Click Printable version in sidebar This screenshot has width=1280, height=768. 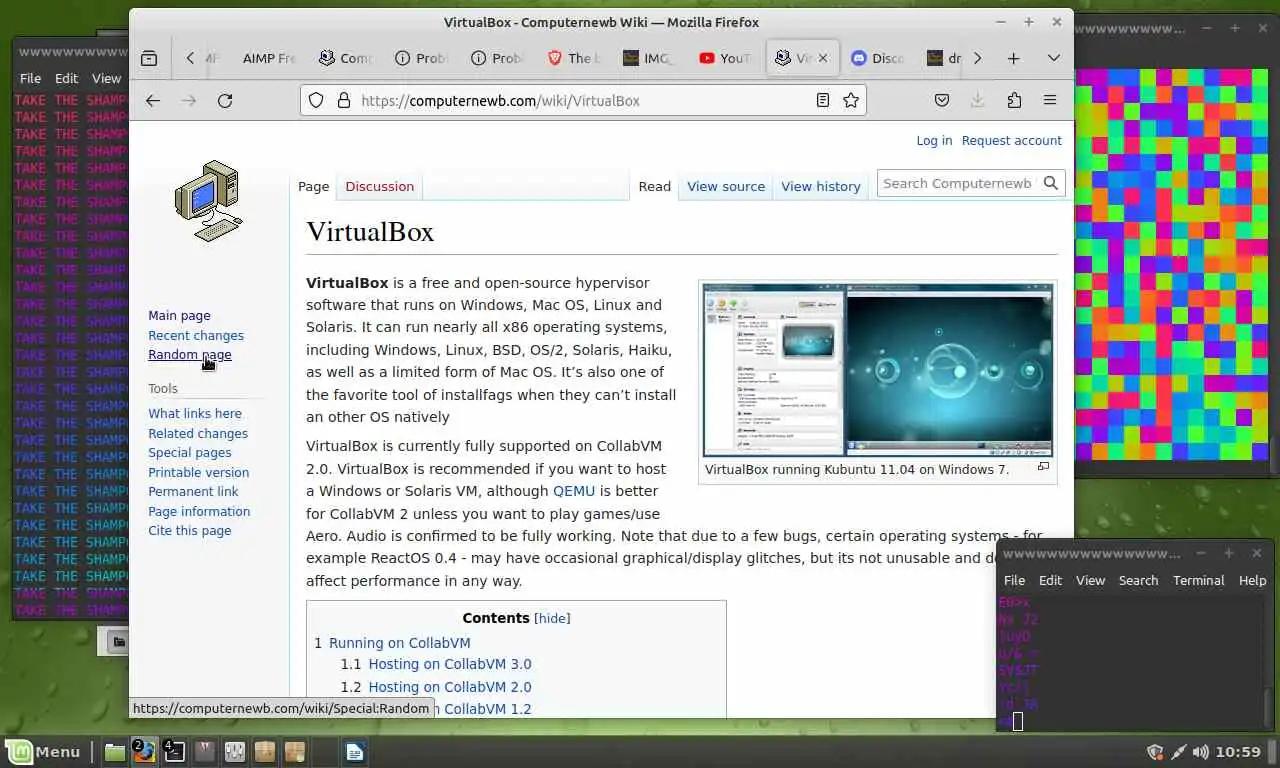pos(199,472)
